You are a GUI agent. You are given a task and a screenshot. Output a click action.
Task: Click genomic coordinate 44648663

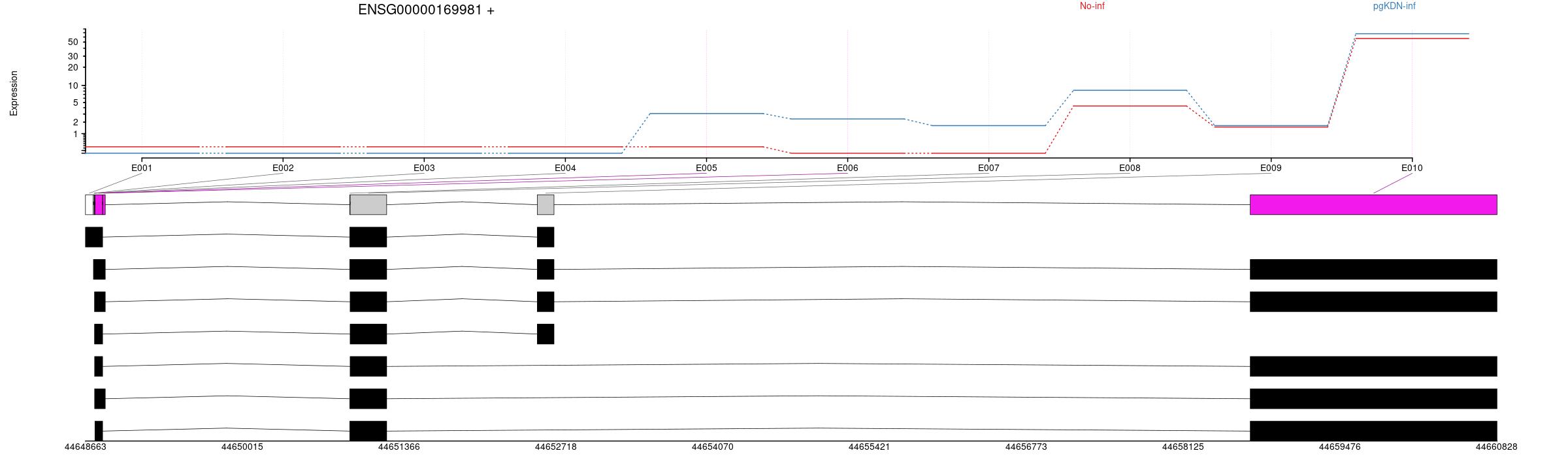click(x=86, y=447)
